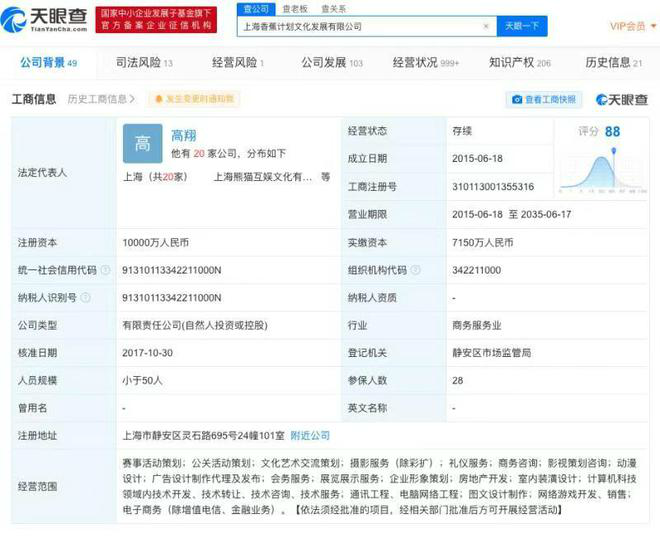Select the registered address text

(x=204, y=436)
